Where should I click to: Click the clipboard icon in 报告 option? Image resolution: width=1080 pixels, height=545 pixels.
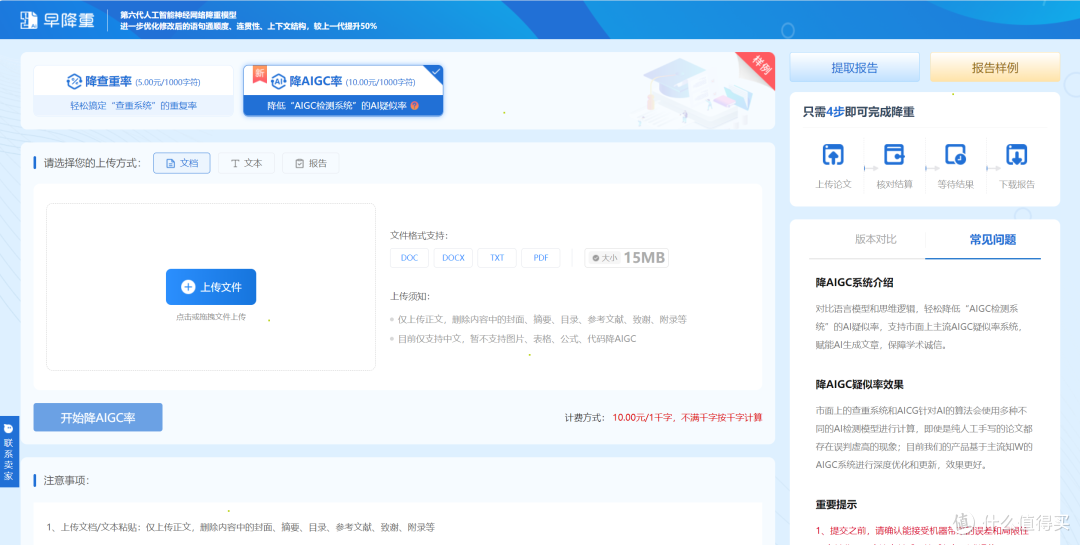[300, 164]
